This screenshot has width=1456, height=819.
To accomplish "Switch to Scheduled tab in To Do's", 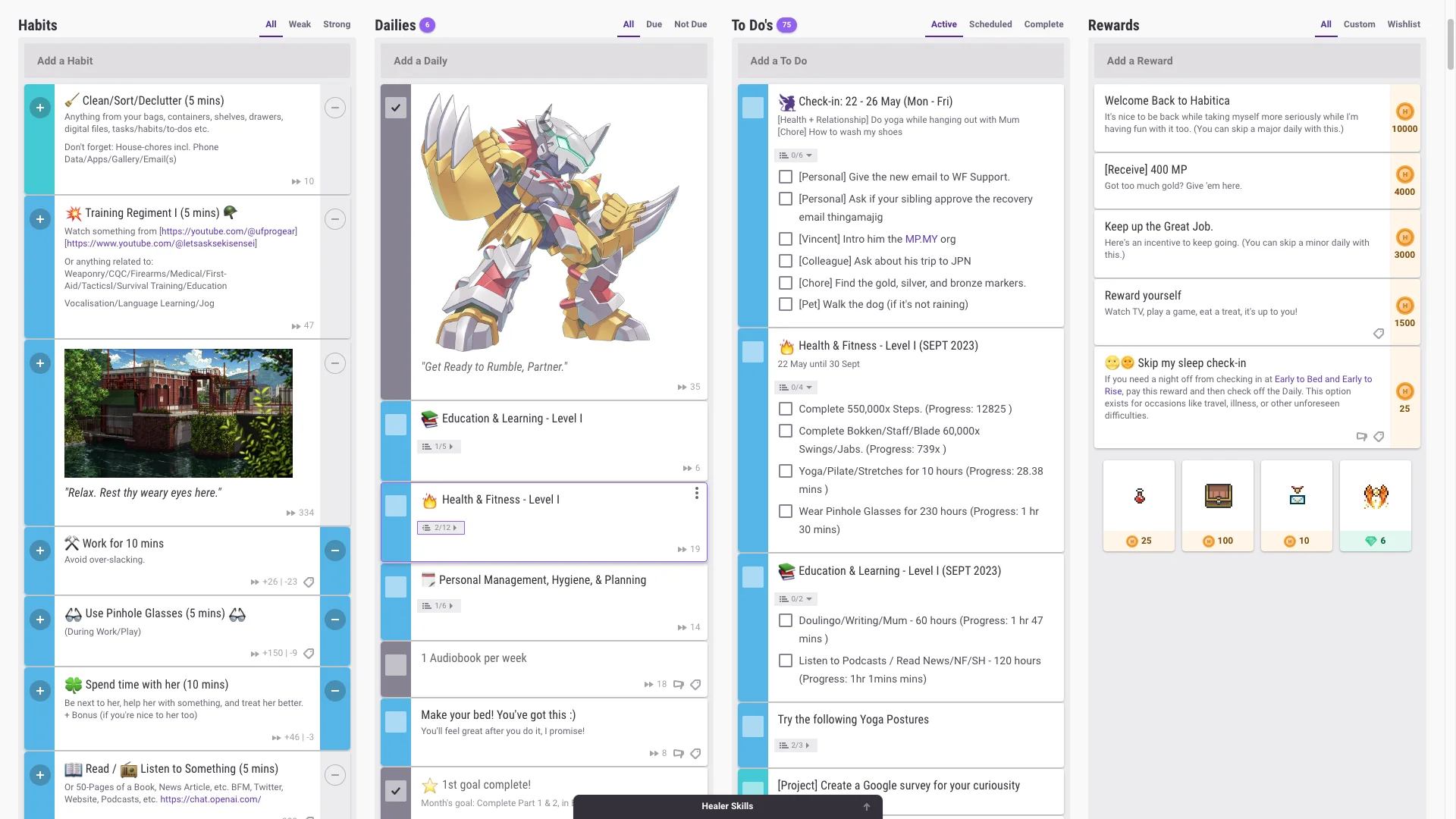I will coord(990,24).
